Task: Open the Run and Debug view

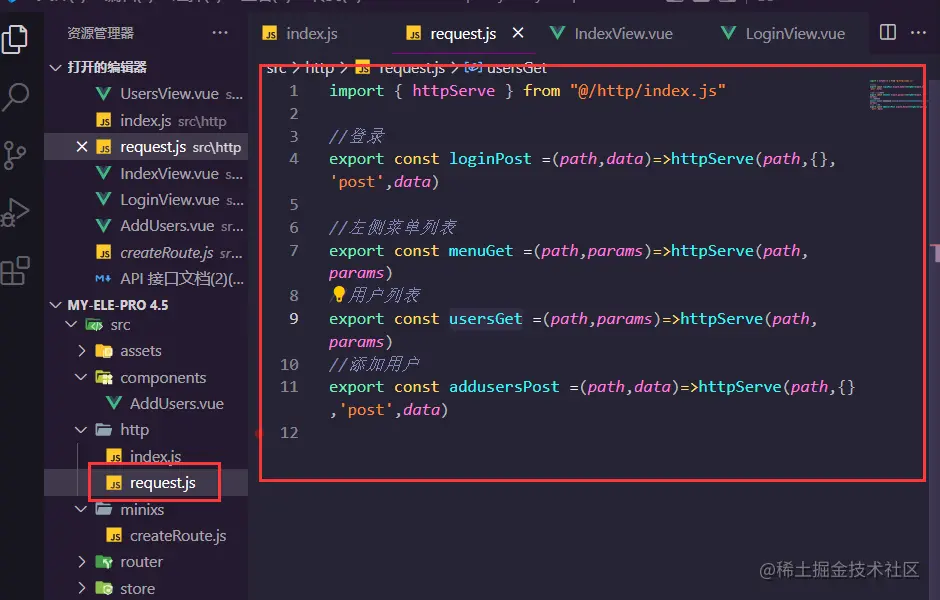Action: click(x=15, y=213)
